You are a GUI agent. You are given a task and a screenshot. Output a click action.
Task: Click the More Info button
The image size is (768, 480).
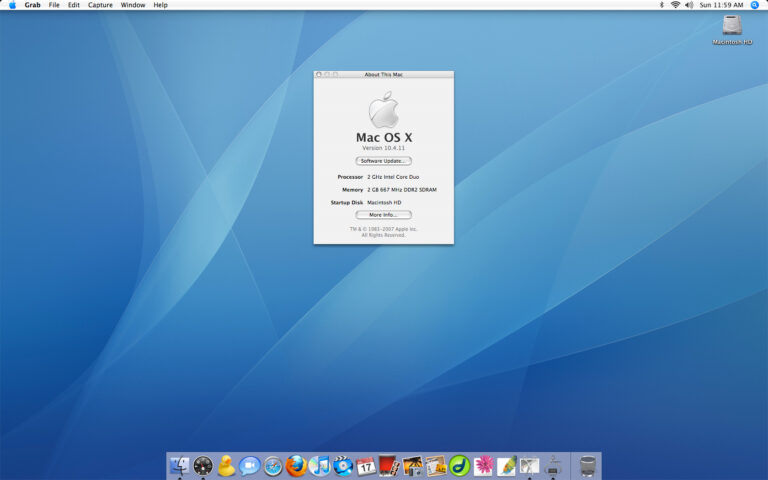click(x=383, y=215)
